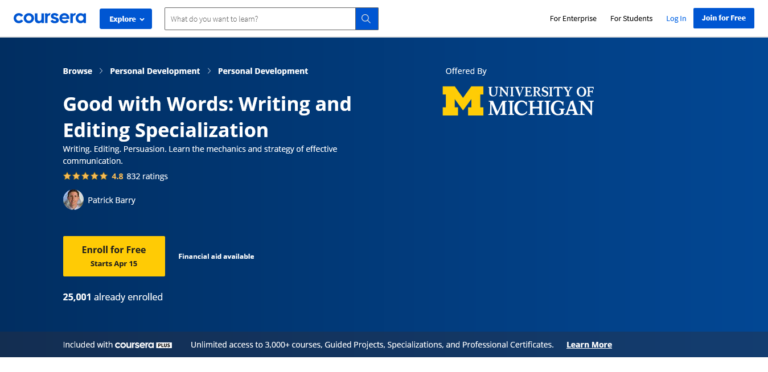The image size is (768, 372).
Task: Go to For Students link
Action: [x=631, y=19]
